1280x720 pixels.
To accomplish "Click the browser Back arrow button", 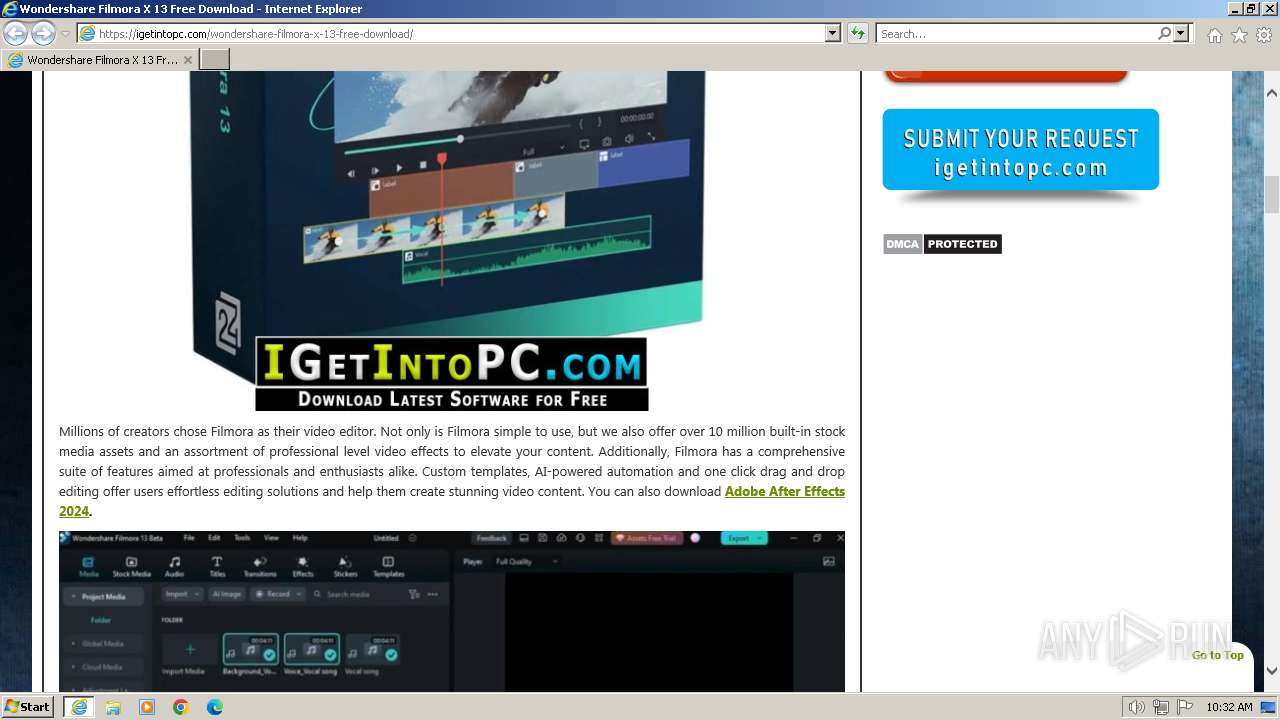I will click(15, 34).
